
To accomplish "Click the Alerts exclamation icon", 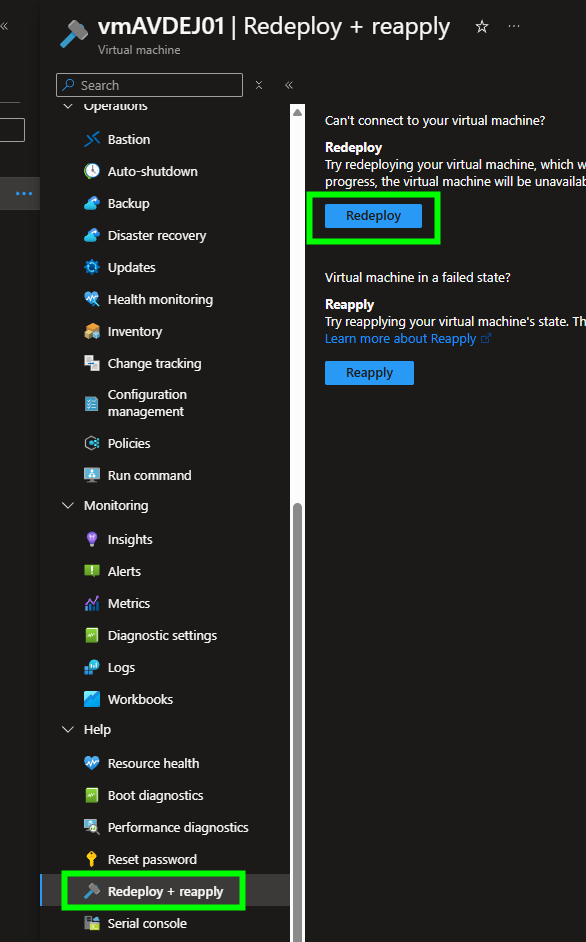I will click(92, 571).
